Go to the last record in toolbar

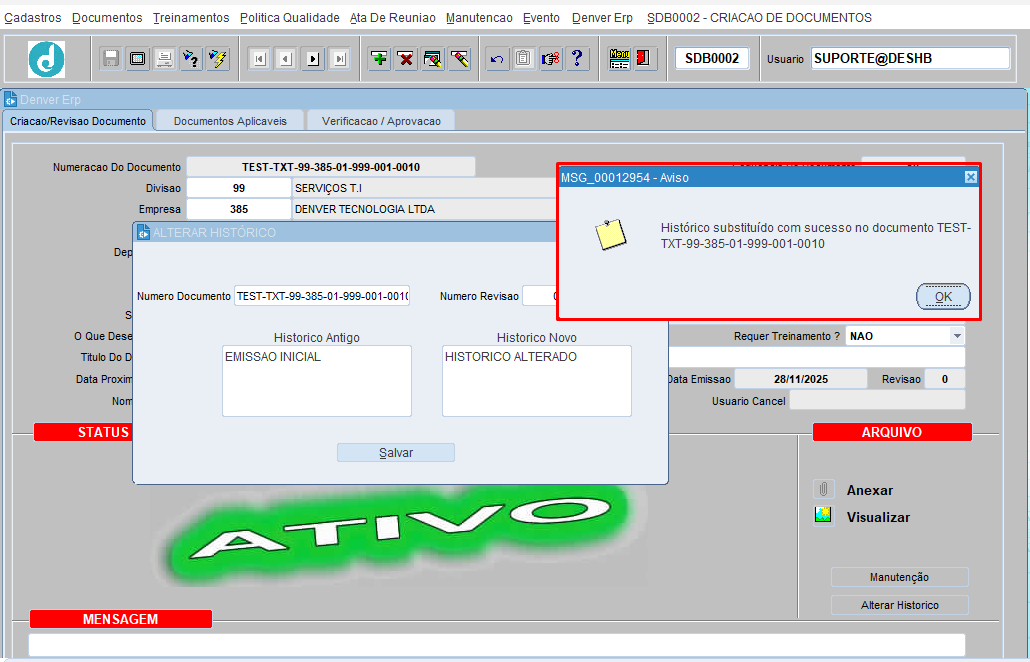(x=340, y=59)
